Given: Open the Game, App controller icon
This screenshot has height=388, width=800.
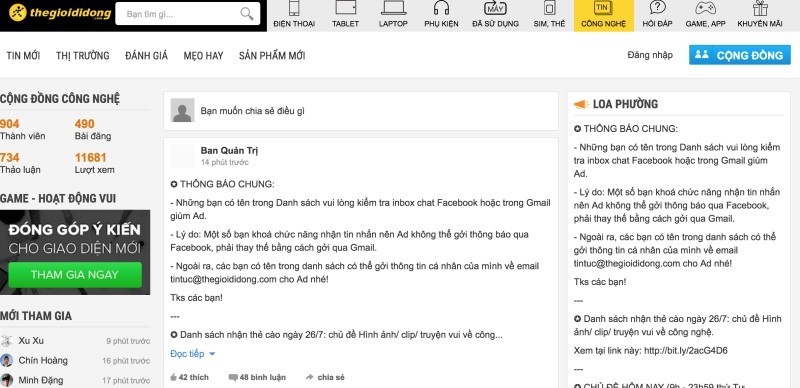Looking at the screenshot, I should (x=706, y=8).
